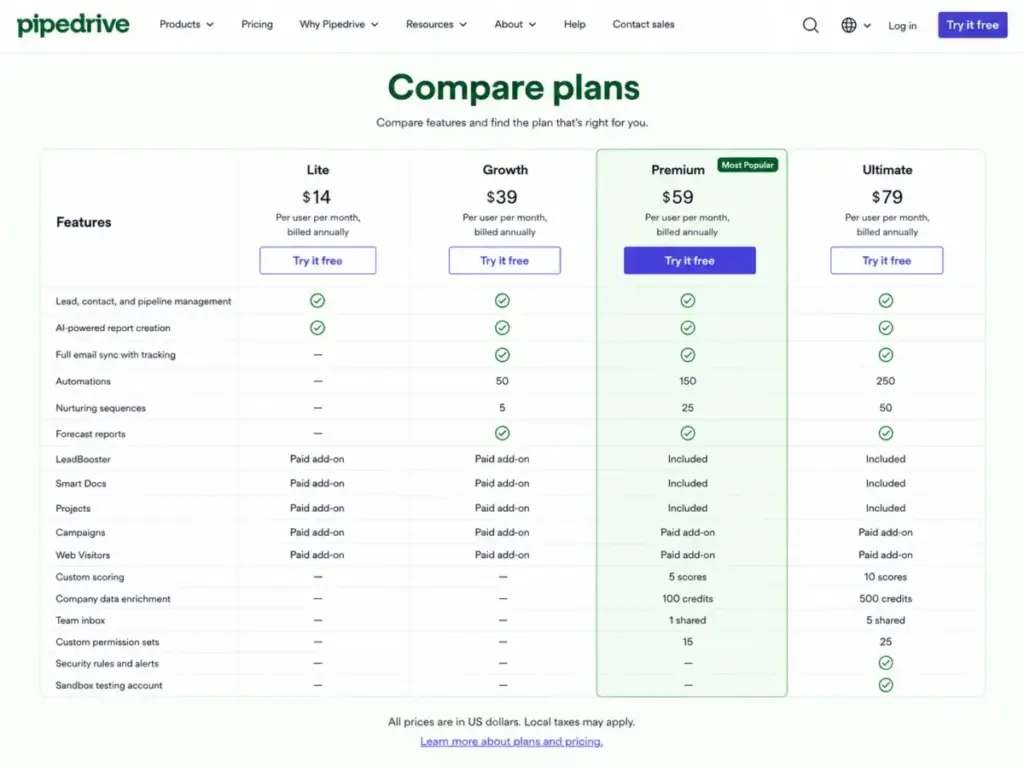Click Growth checkmark for AI-powered report creation
This screenshot has height=768, width=1024.
click(x=502, y=328)
